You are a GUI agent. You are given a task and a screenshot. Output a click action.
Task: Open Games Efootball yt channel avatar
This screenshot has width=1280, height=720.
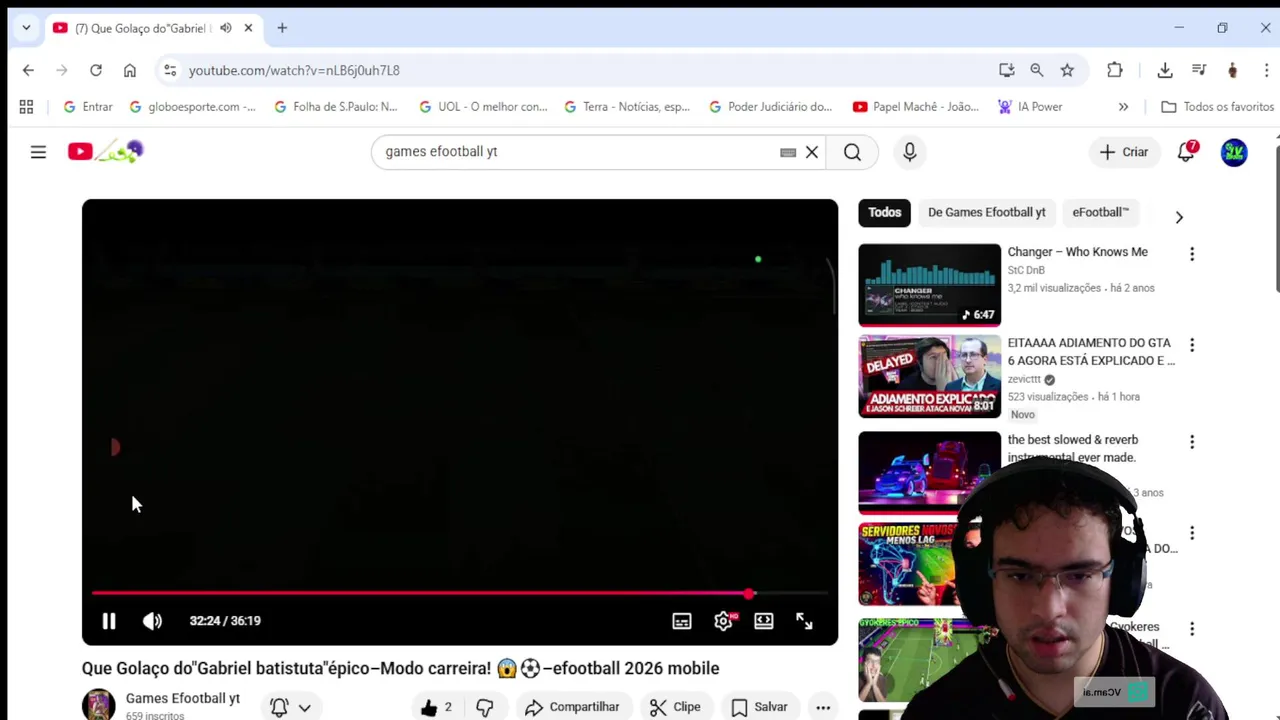98,705
